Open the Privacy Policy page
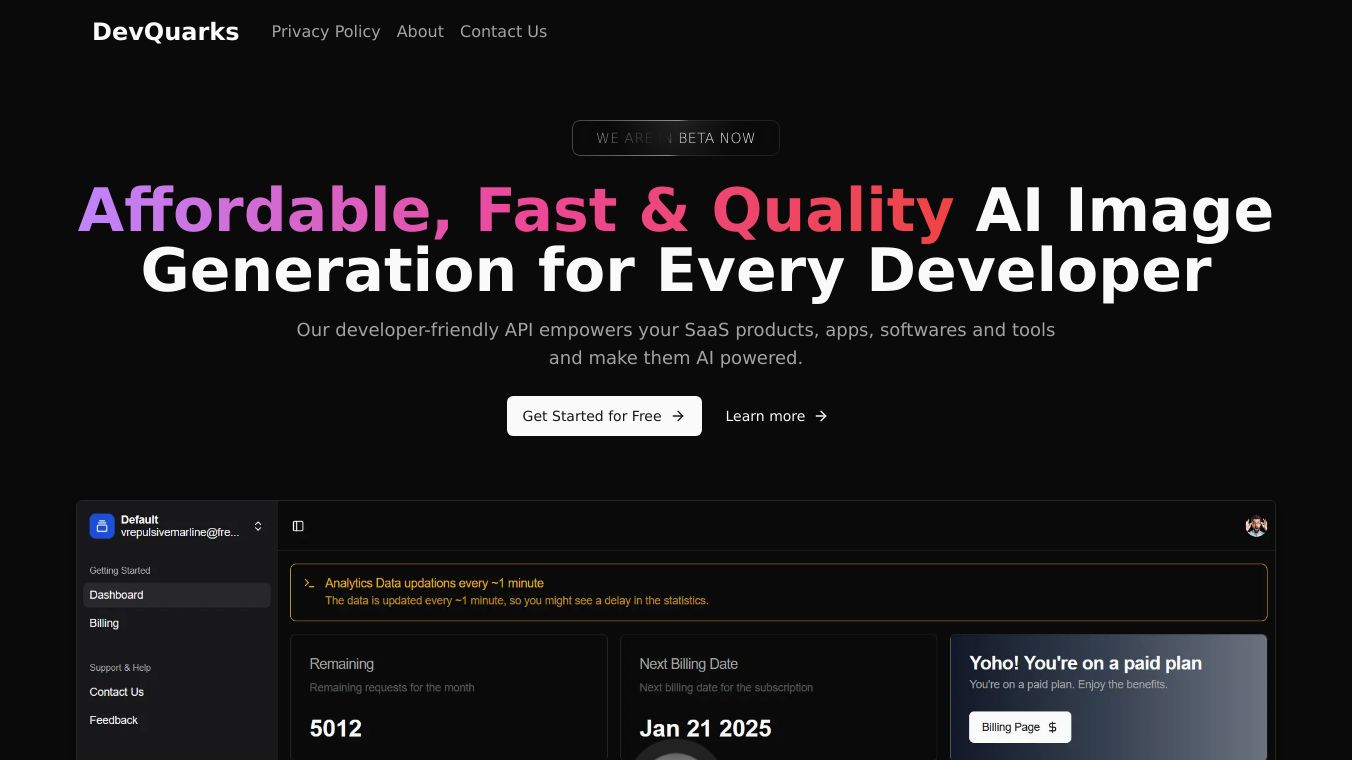The image size is (1352, 760). click(326, 32)
